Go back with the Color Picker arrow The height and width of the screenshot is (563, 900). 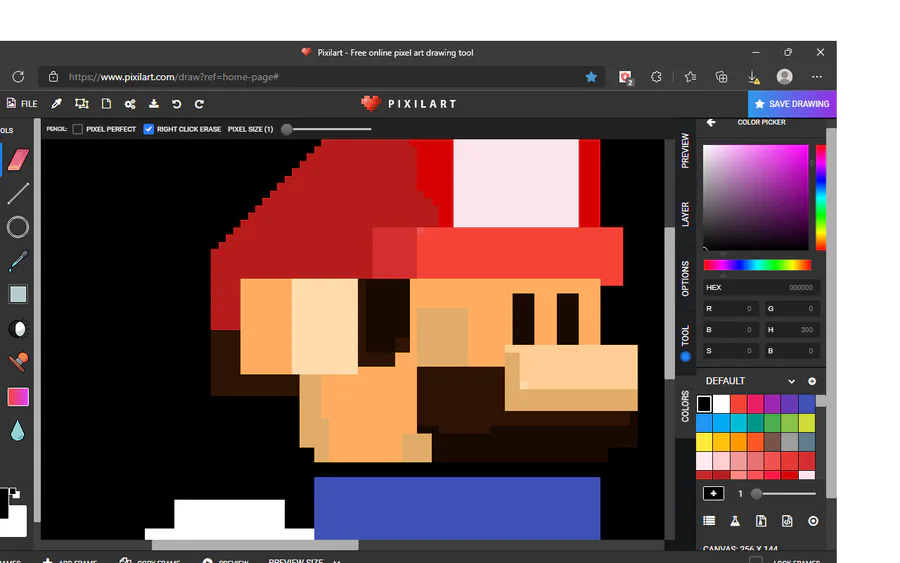coord(711,122)
